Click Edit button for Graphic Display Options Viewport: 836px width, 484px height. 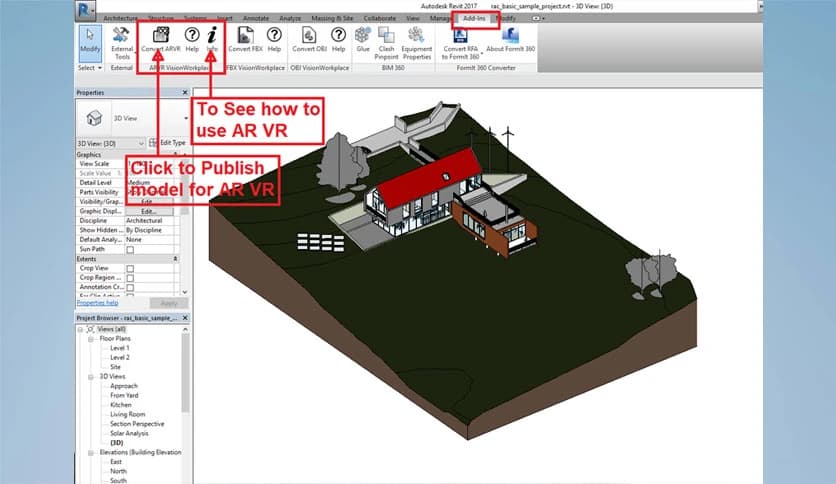tap(149, 212)
